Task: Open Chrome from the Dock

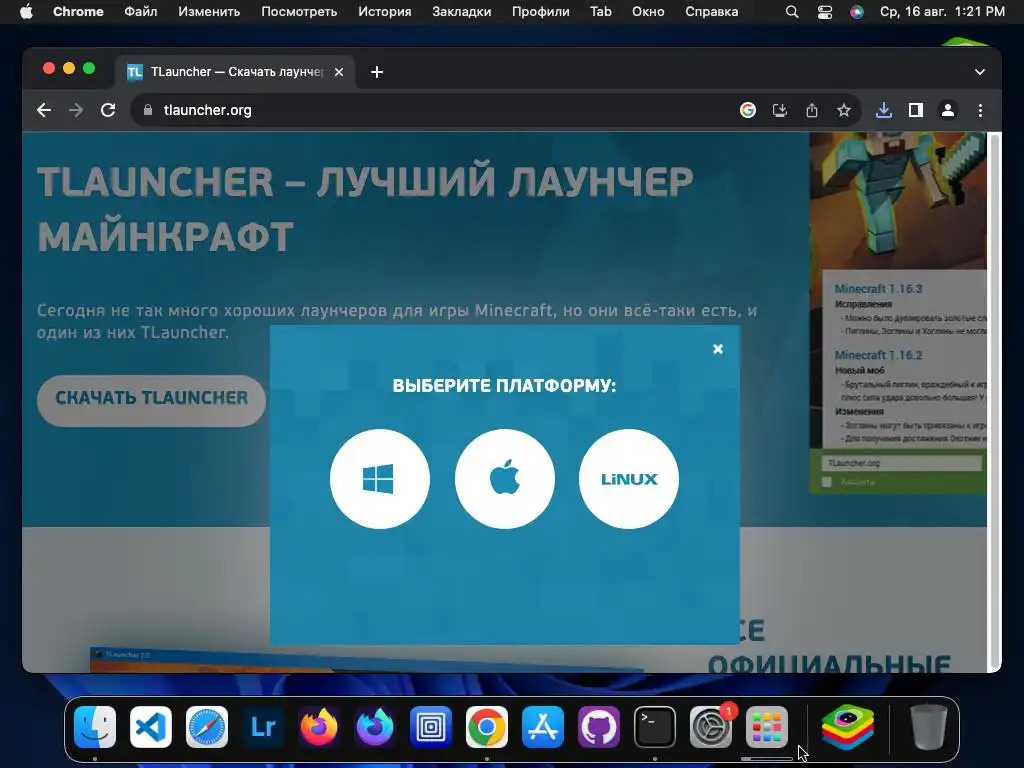Action: point(487,727)
